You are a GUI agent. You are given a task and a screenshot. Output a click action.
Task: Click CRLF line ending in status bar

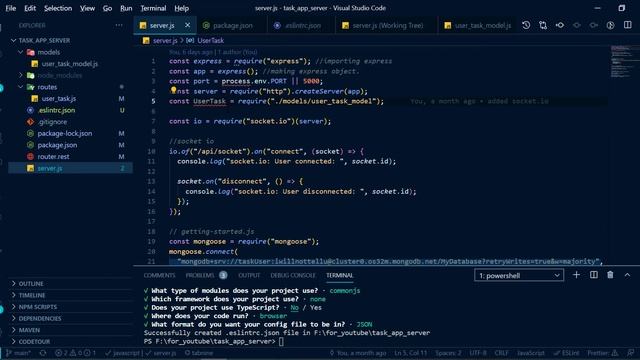click(501, 353)
